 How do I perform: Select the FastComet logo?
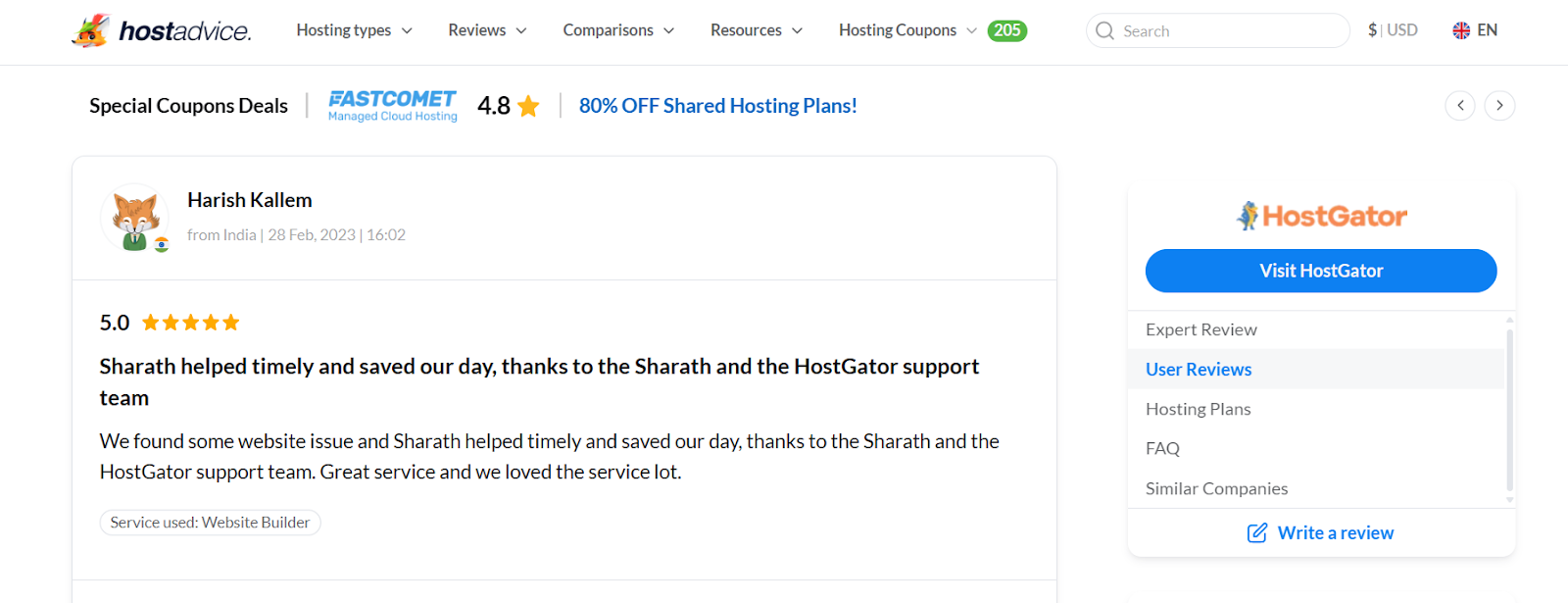[x=391, y=105]
